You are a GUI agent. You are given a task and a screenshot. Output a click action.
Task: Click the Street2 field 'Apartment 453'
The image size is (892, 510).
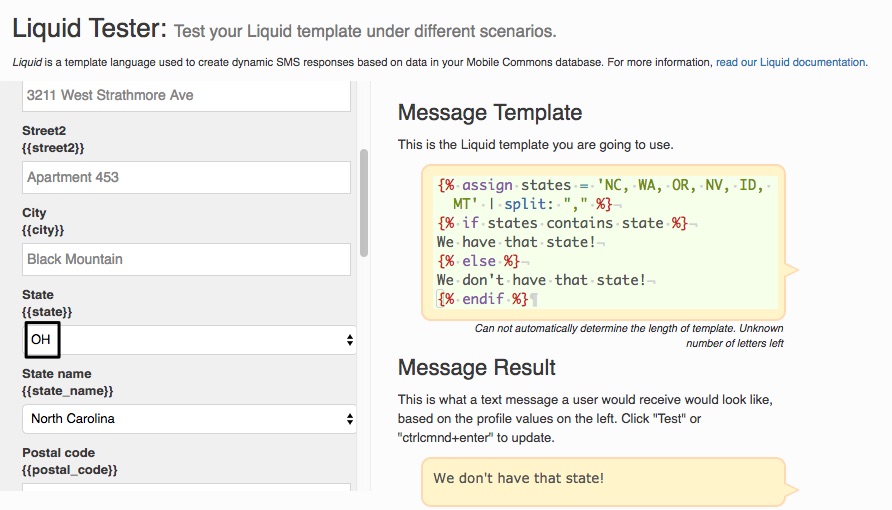pos(187,177)
